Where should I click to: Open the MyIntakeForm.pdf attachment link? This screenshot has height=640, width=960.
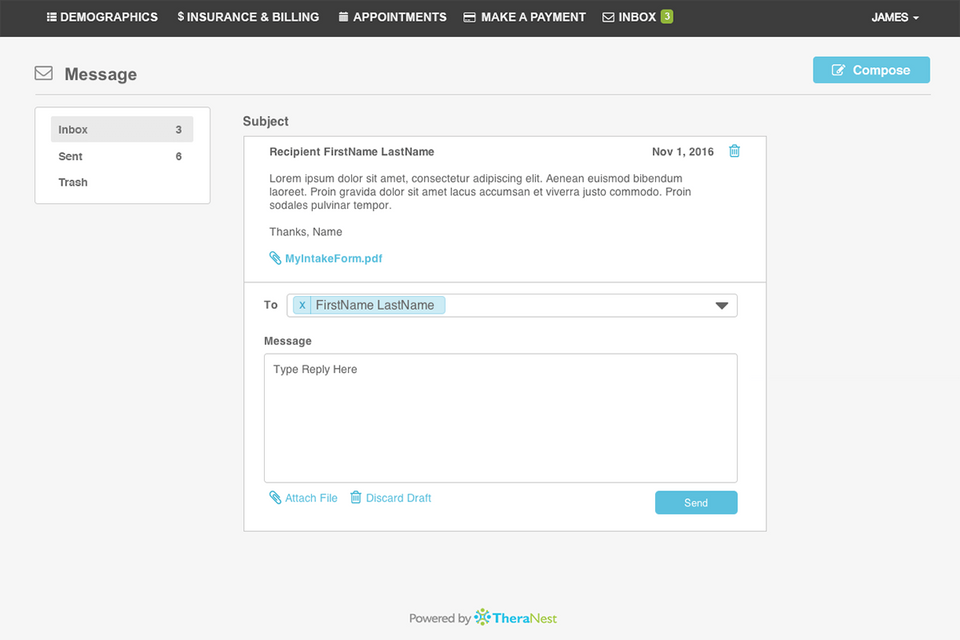(333, 258)
